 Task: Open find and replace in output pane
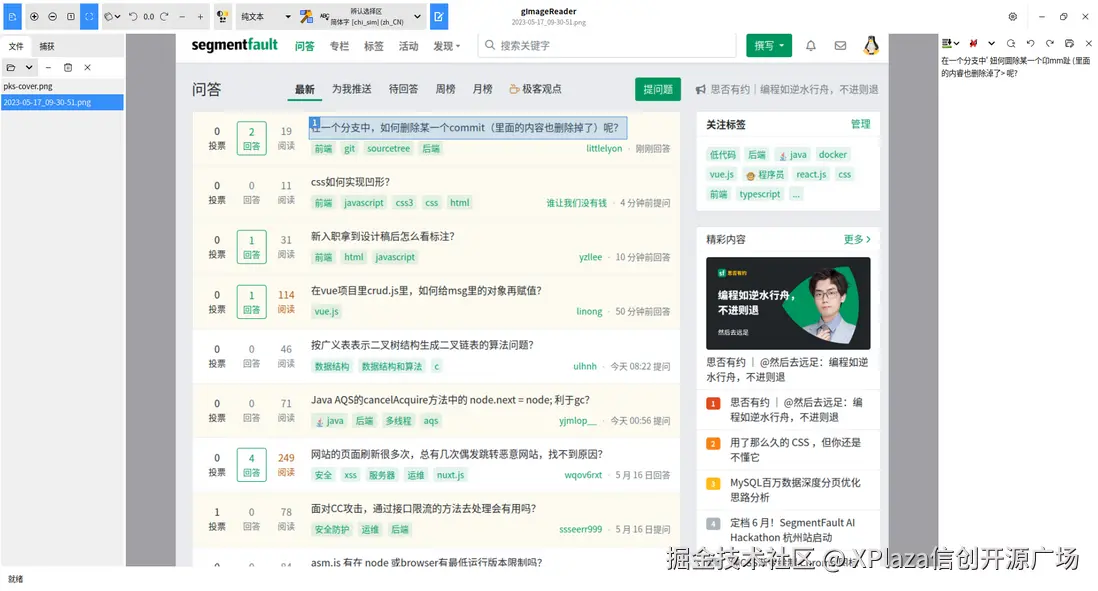(1011, 43)
